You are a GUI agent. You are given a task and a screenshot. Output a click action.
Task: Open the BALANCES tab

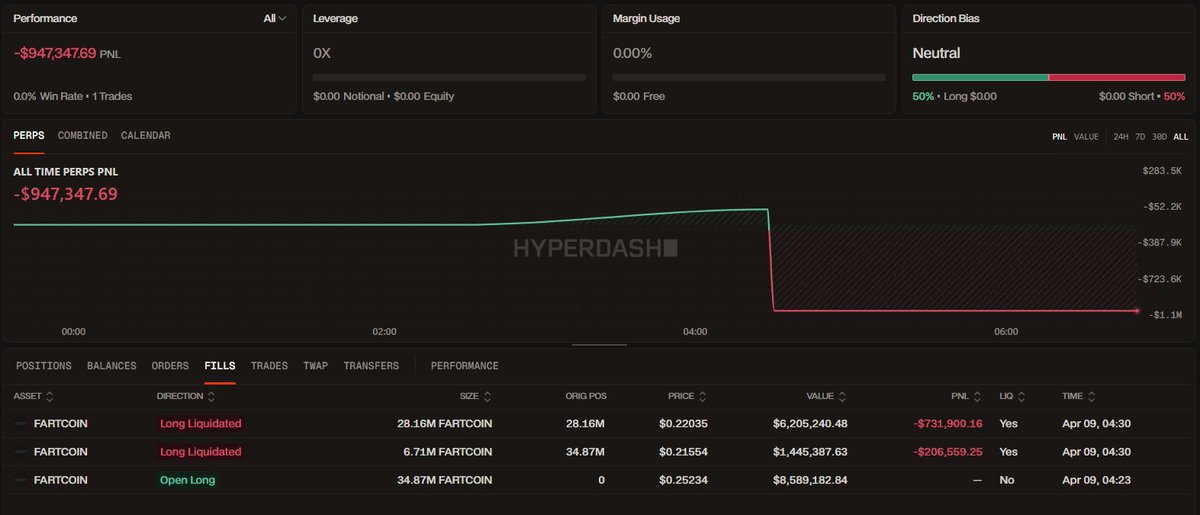[x=112, y=366]
